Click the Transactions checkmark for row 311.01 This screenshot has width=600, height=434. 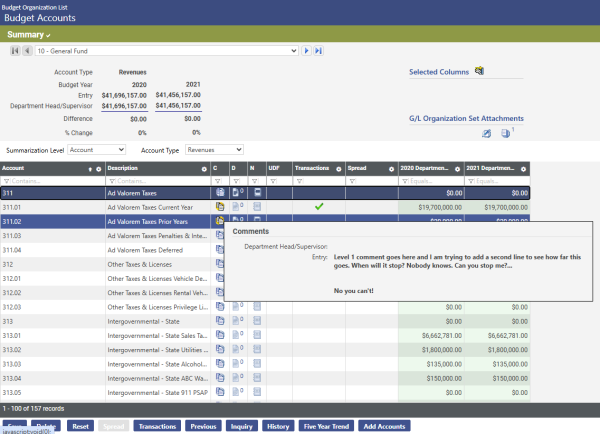(319, 206)
